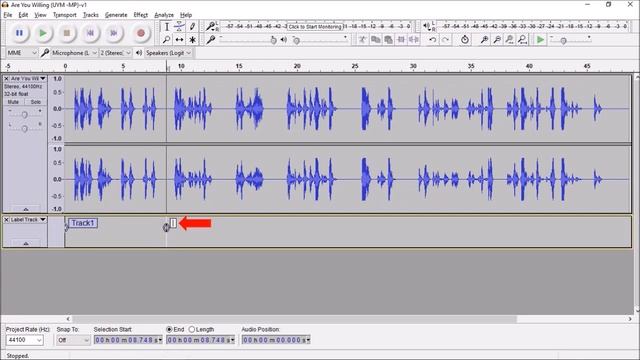
Task: Click the Trim audio icon
Action: 401,40
